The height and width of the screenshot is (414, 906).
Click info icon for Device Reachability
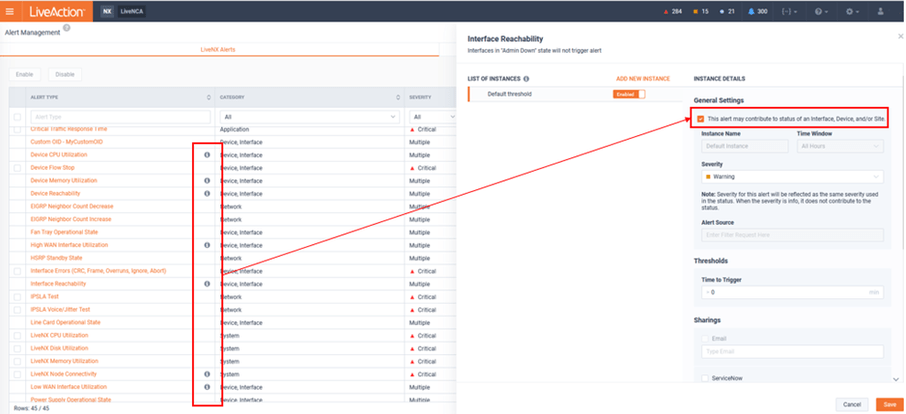point(207,193)
